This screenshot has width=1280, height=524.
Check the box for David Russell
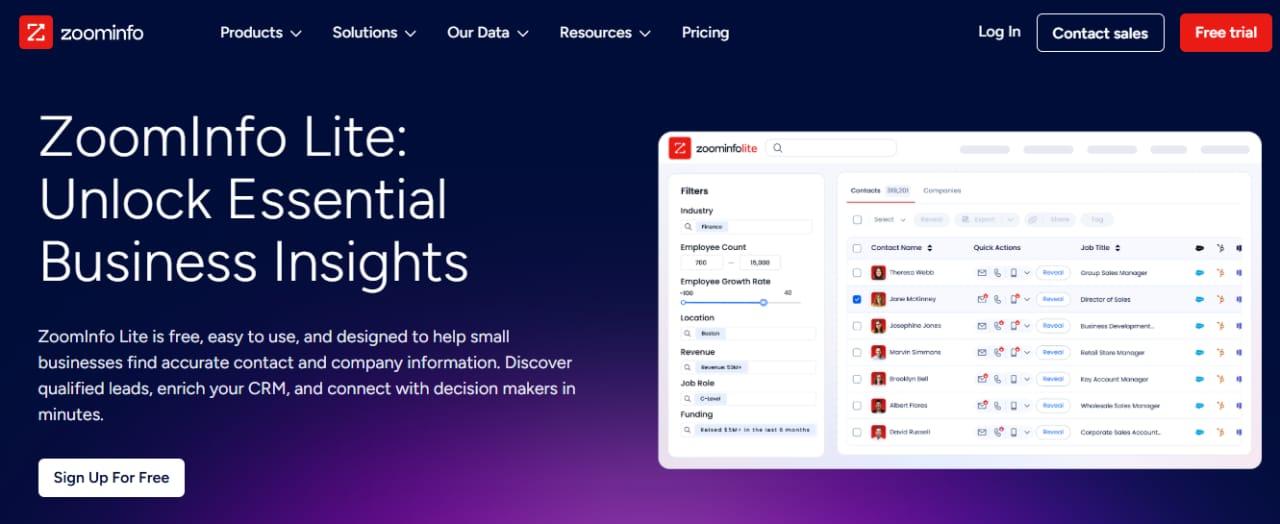coord(857,432)
